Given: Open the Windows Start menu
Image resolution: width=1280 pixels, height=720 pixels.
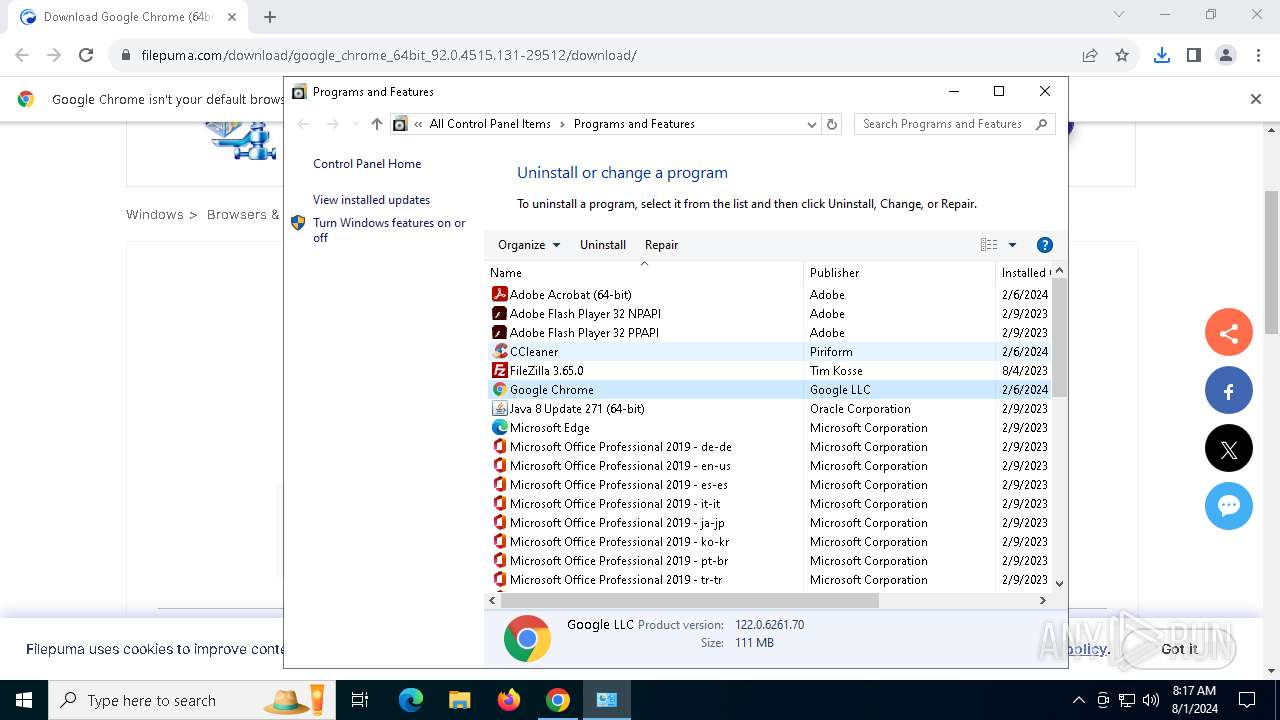Looking at the screenshot, I should point(24,700).
